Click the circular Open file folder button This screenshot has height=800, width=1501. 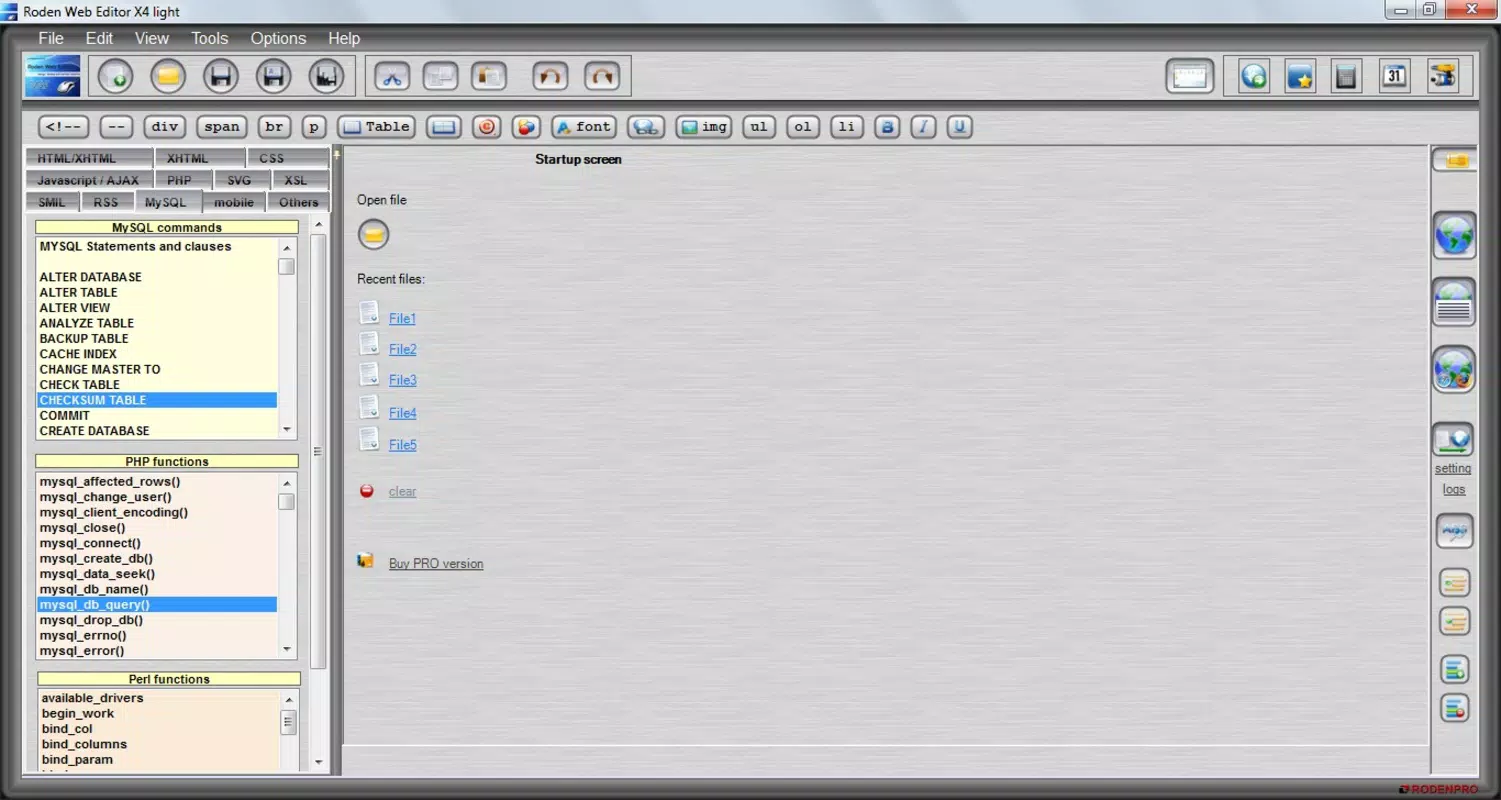[x=374, y=234]
